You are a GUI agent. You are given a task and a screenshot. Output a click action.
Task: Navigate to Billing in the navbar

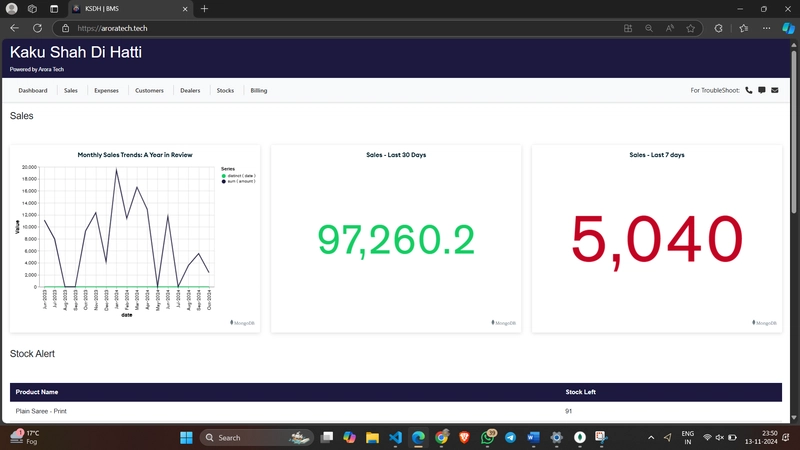[258, 90]
